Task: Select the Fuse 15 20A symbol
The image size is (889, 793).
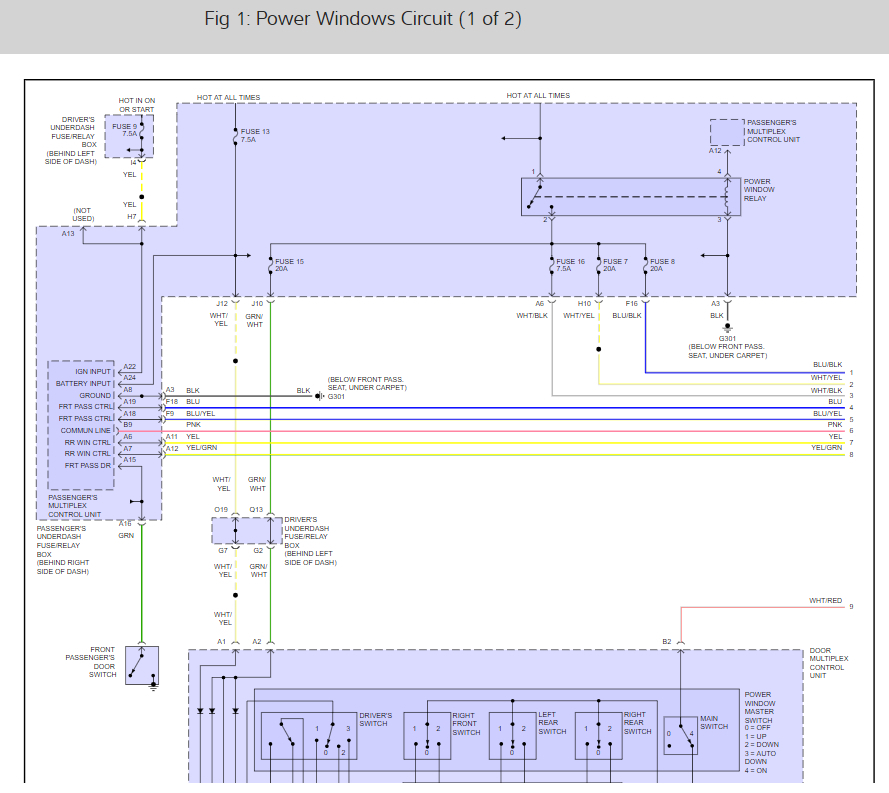Action: (x=270, y=265)
